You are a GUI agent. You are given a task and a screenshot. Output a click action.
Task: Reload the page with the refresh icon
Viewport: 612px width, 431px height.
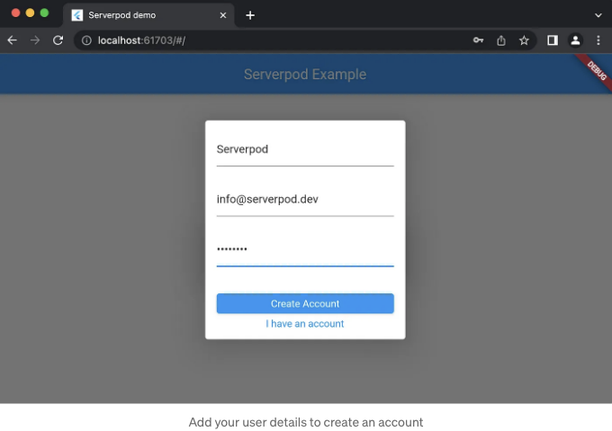(x=58, y=40)
